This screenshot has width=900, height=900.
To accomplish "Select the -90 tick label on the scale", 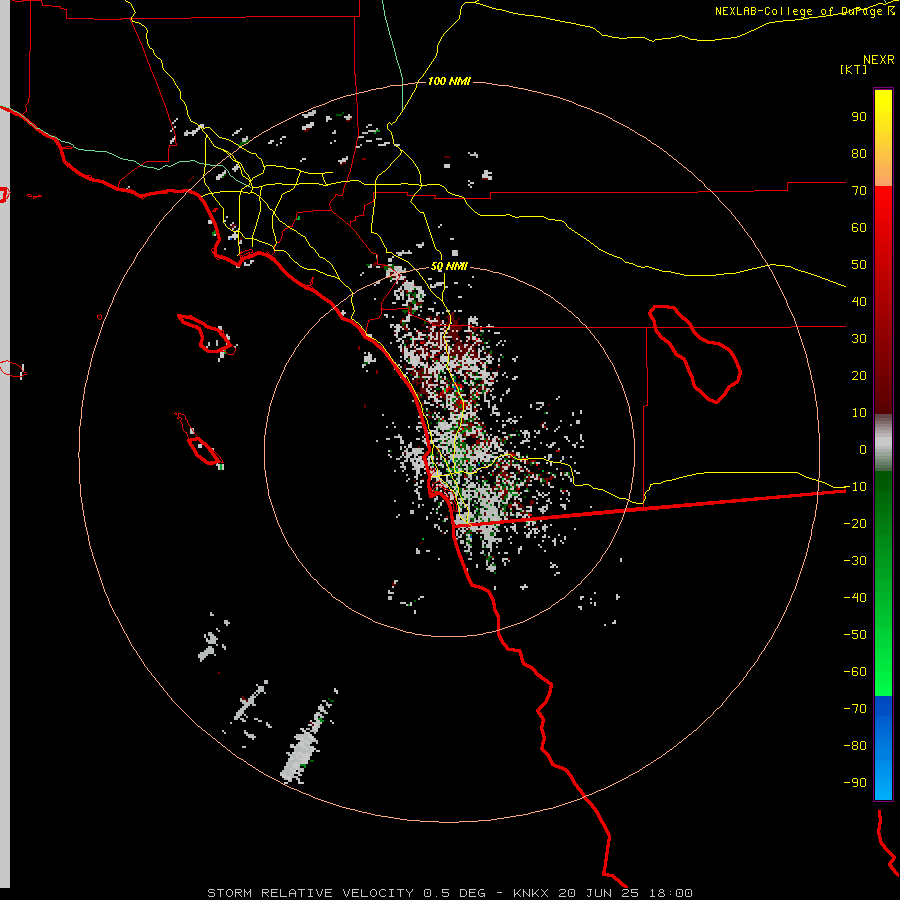I will 855,783.
